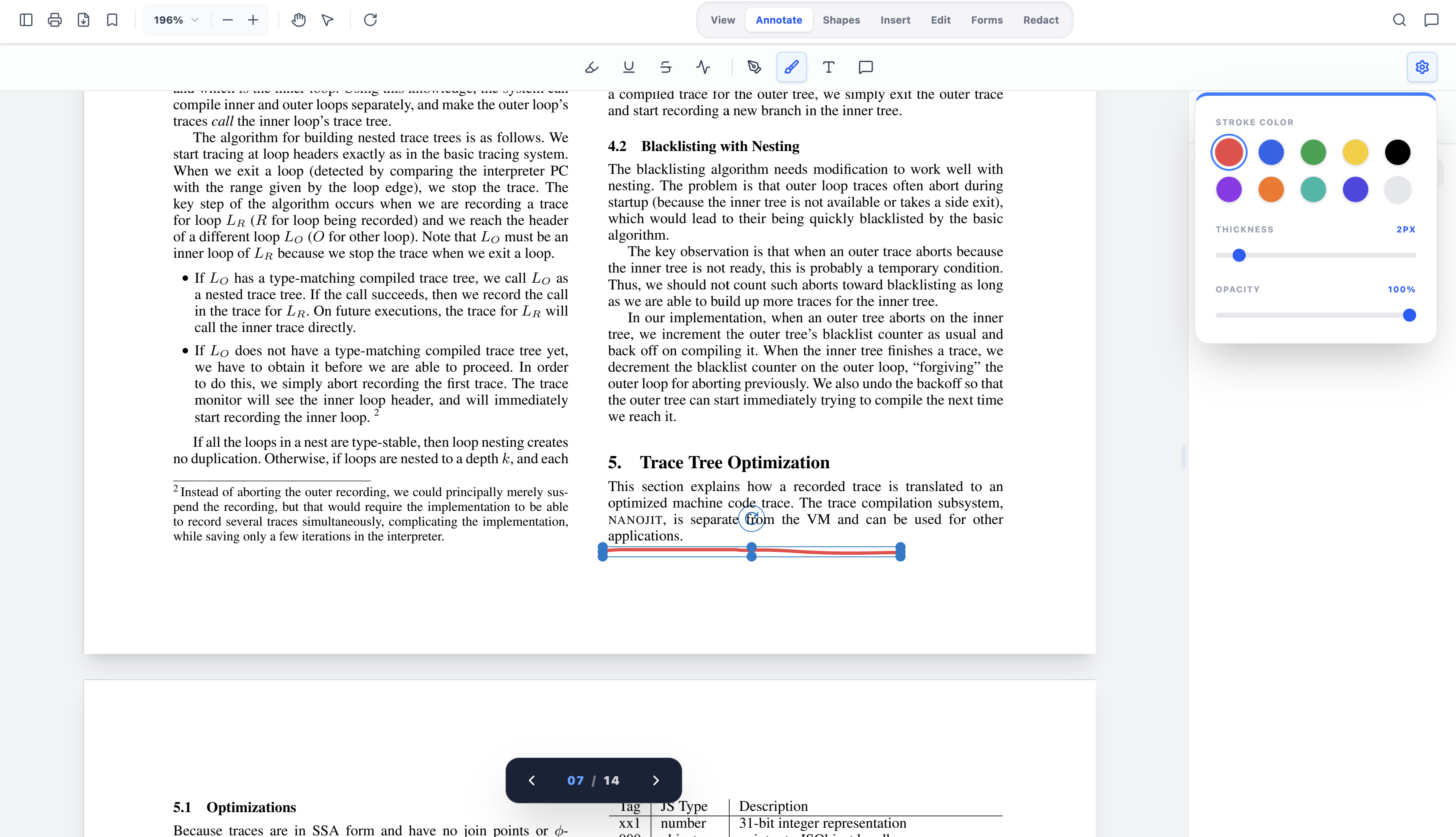Switch to the Insert tab
This screenshot has width=1456, height=837.
point(895,20)
